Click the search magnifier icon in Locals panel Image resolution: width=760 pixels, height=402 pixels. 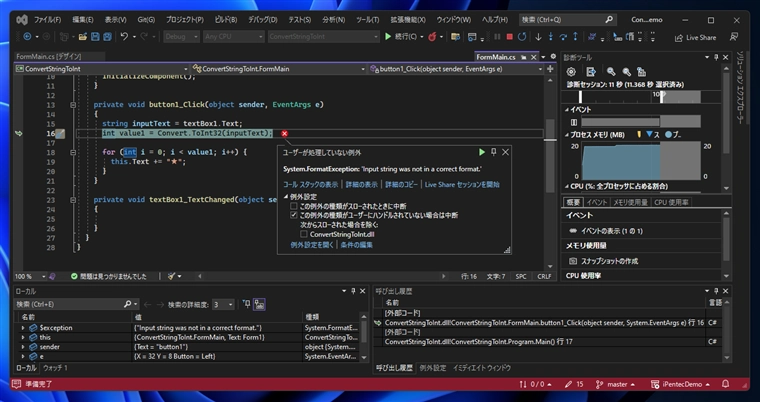click(127, 304)
